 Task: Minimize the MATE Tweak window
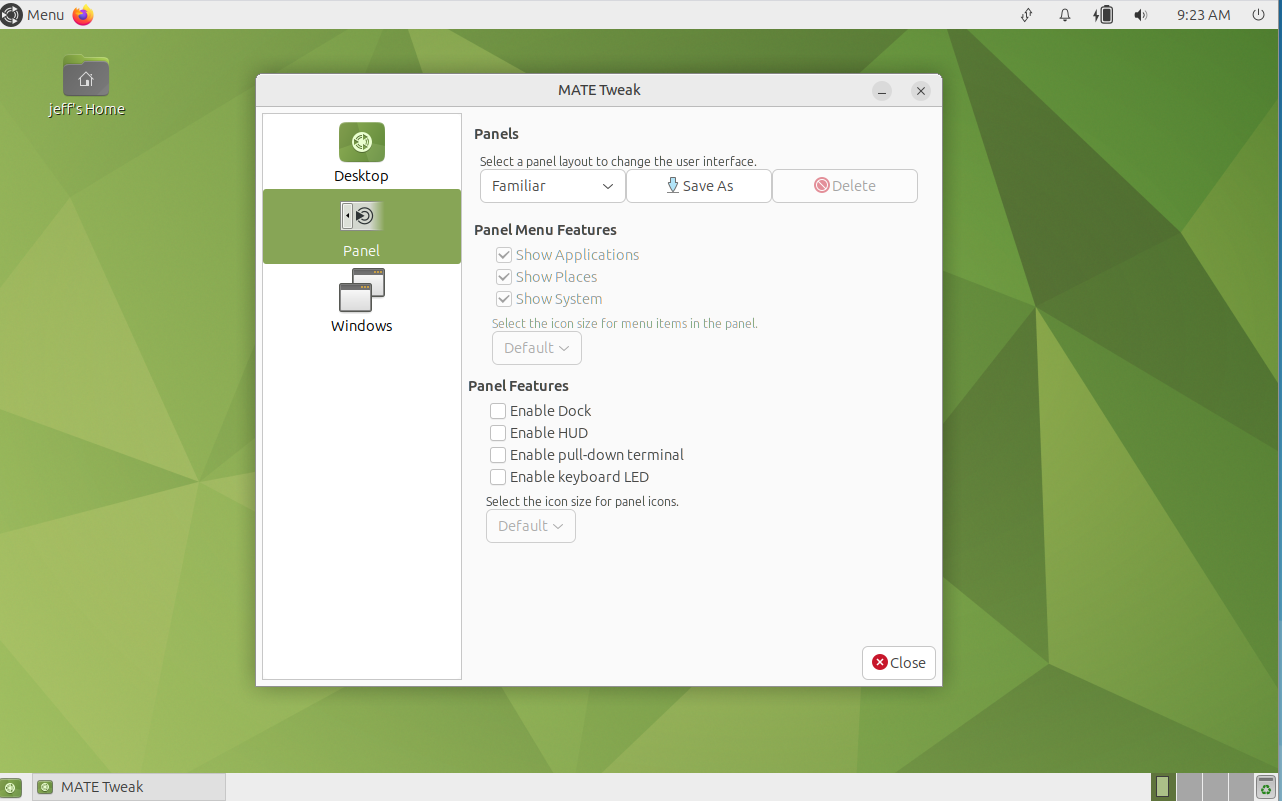[x=882, y=91]
